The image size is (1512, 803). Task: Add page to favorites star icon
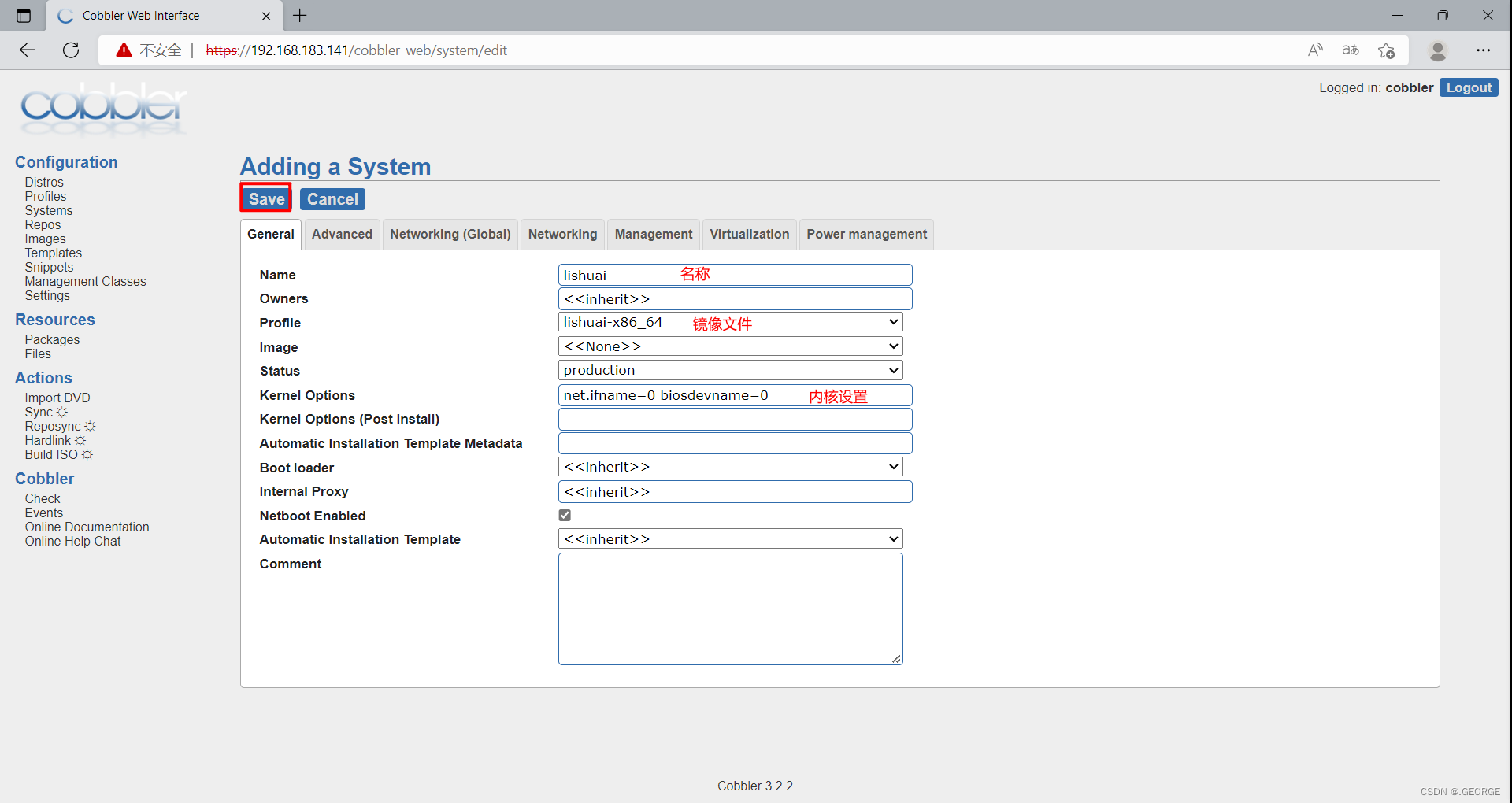tap(1386, 50)
